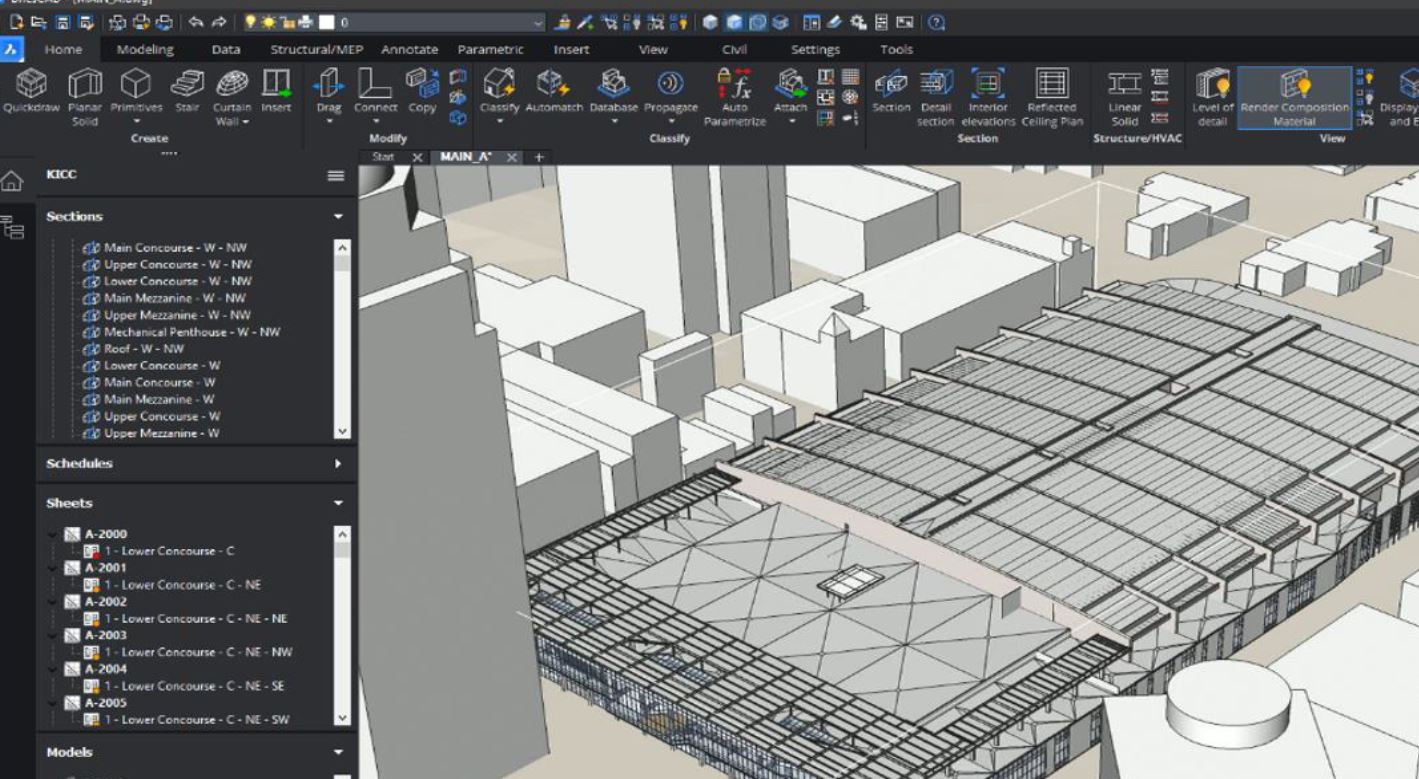This screenshot has width=1419, height=779.
Task: Click Sheets list scroll down arrow
Action: coord(343,718)
